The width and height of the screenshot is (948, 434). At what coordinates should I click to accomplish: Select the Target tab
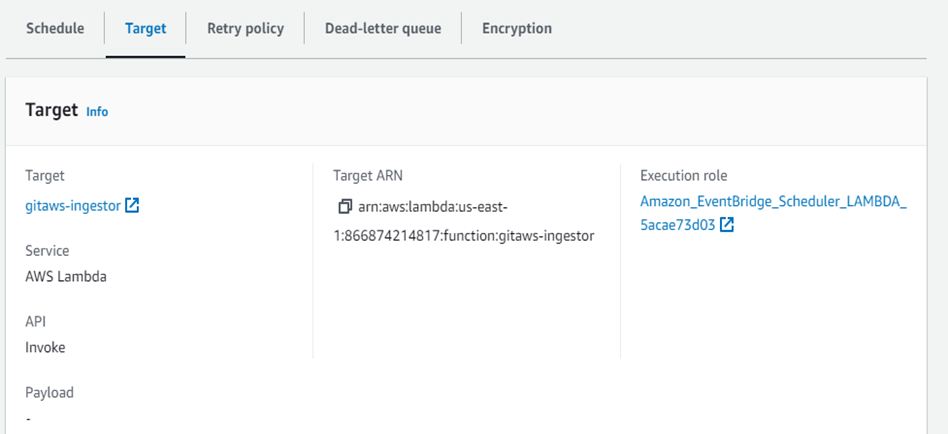pyautogui.click(x=146, y=28)
